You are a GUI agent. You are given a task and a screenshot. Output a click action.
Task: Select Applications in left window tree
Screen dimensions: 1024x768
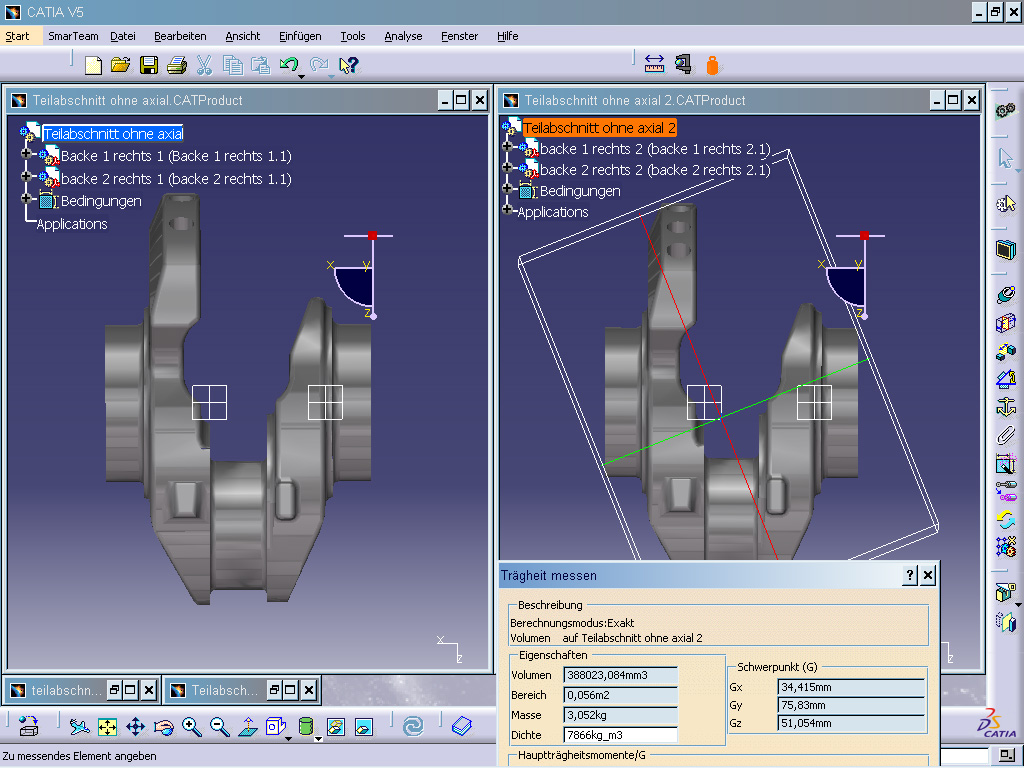coord(72,224)
